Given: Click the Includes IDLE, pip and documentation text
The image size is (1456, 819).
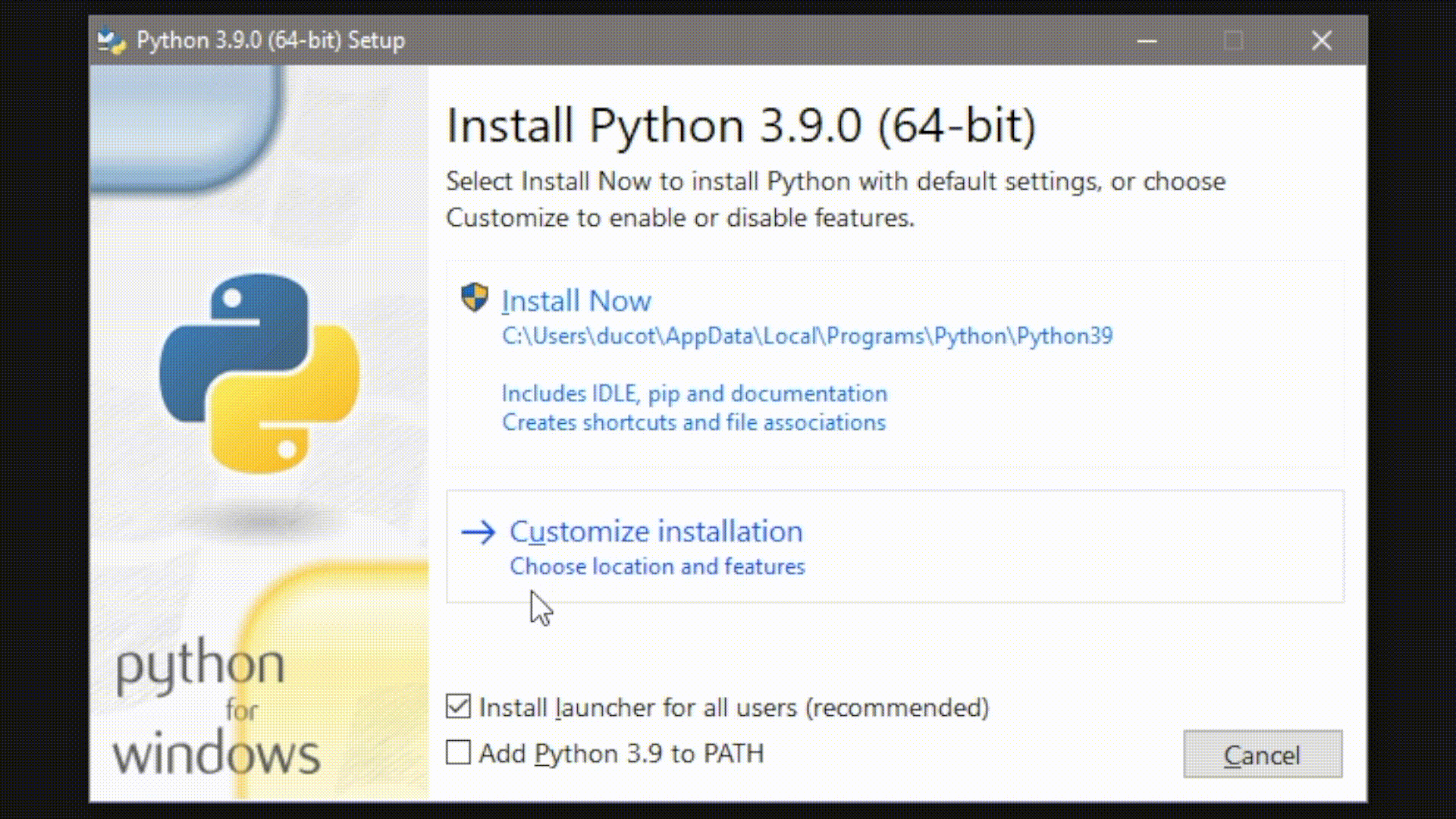Looking at the screenshot, I should click(693, 394).
